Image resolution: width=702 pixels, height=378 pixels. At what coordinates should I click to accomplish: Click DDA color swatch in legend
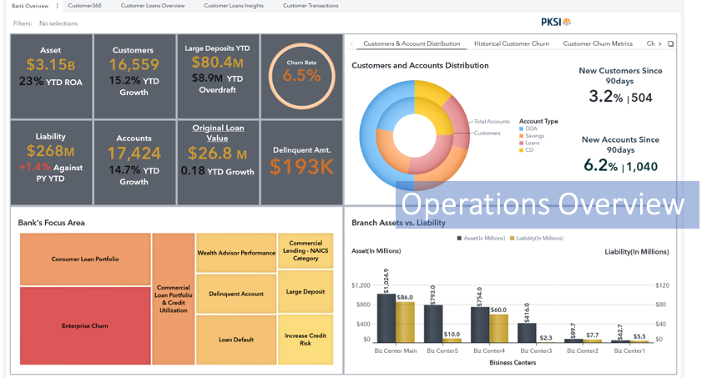click(521, 129)
